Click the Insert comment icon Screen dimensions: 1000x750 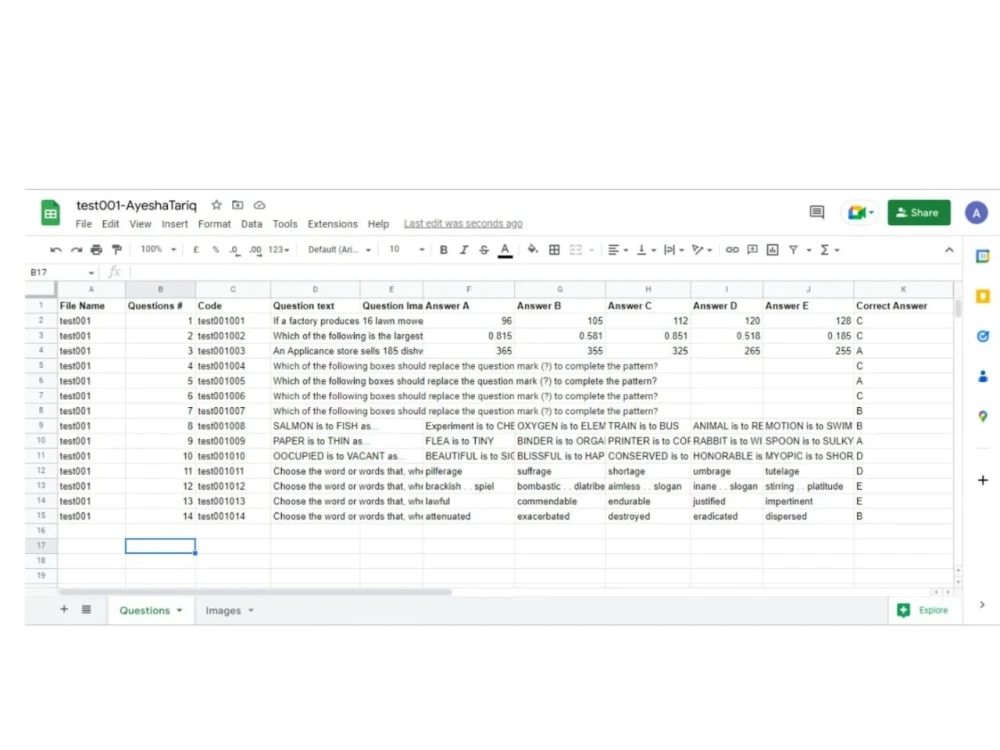pos(753,250)
